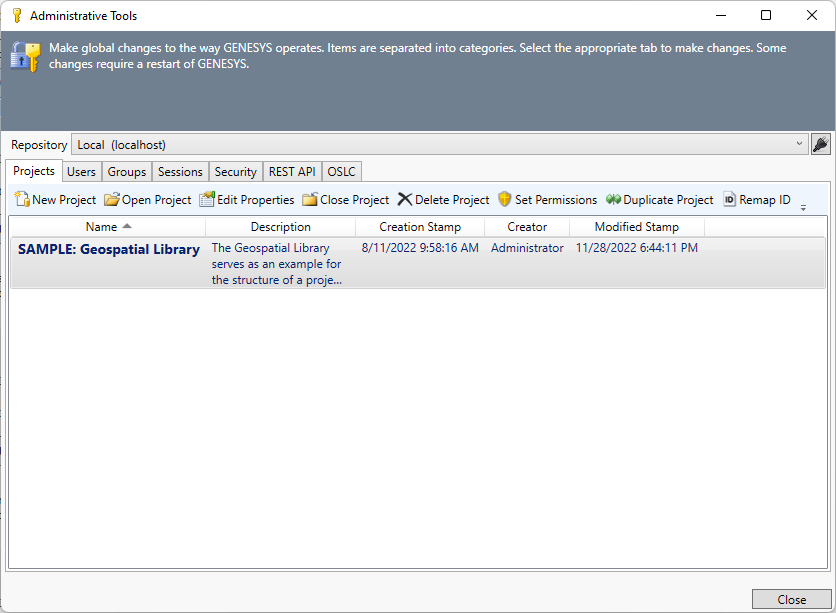Click the Close Project toolbar icon
836x613 pixels.
click(x=310, y=200)
